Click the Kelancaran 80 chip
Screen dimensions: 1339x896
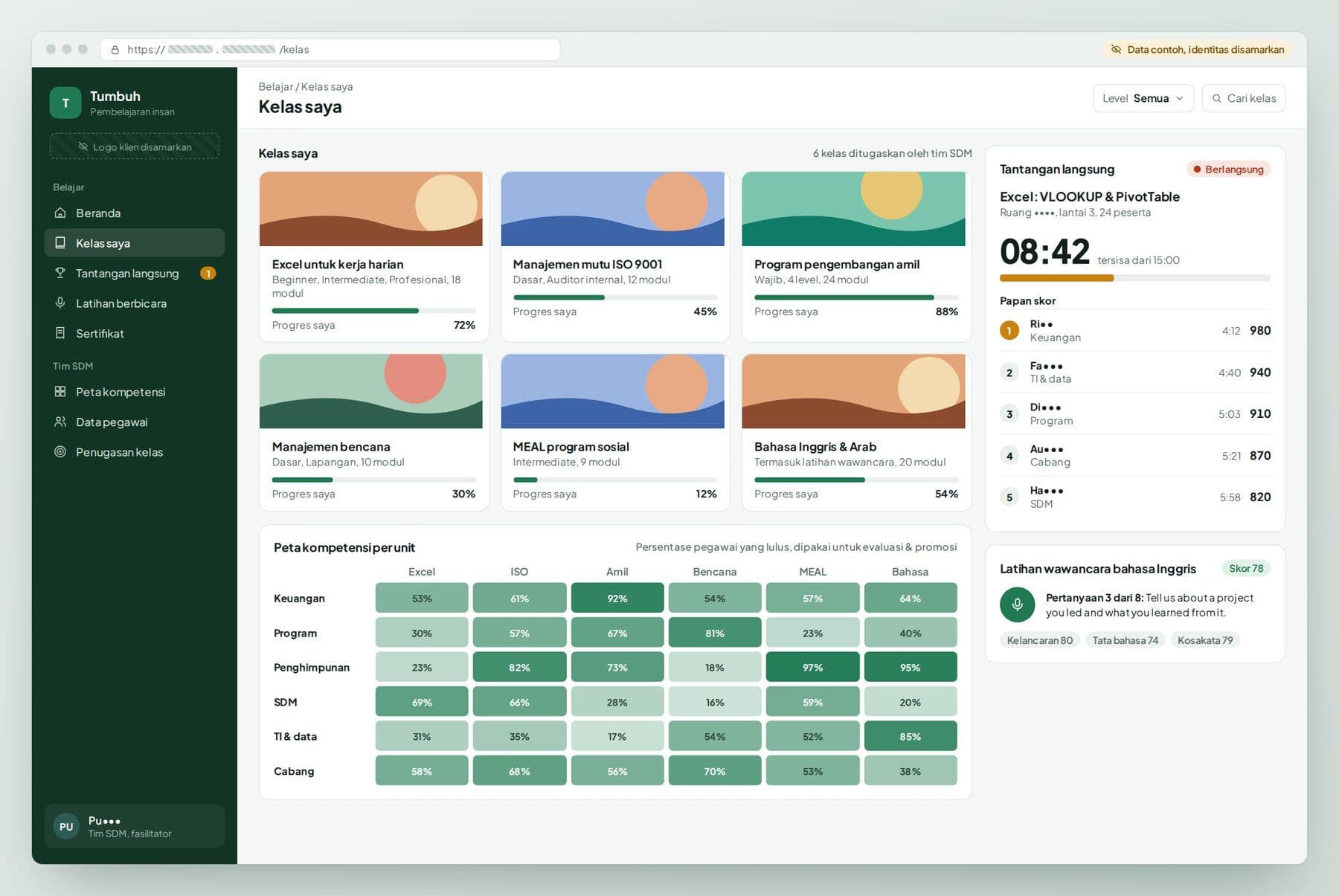click(x=1040, y=640)
